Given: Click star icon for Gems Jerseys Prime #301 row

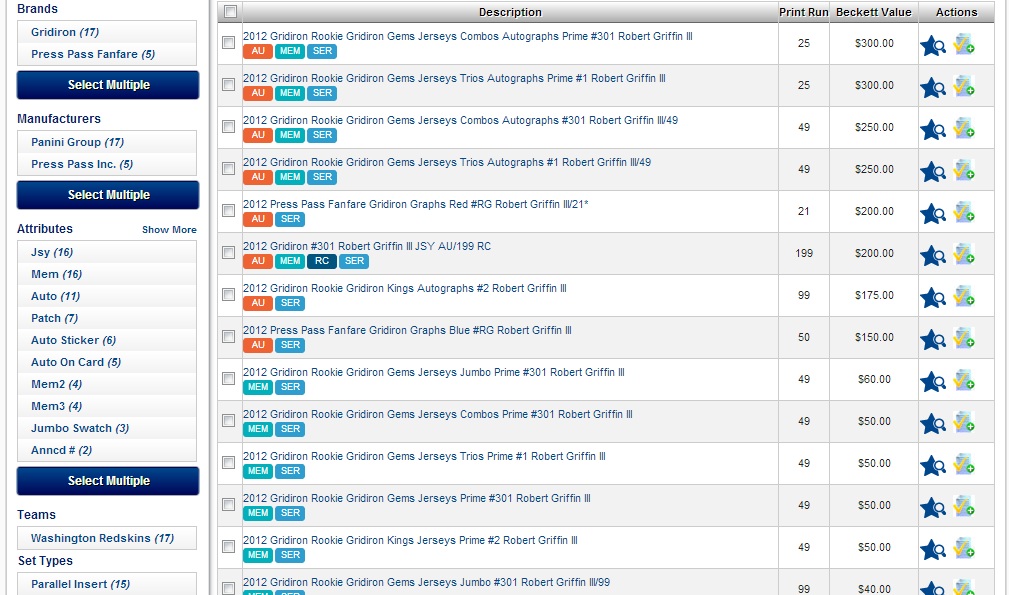Looking at the screenshot, I should (932, 508).
